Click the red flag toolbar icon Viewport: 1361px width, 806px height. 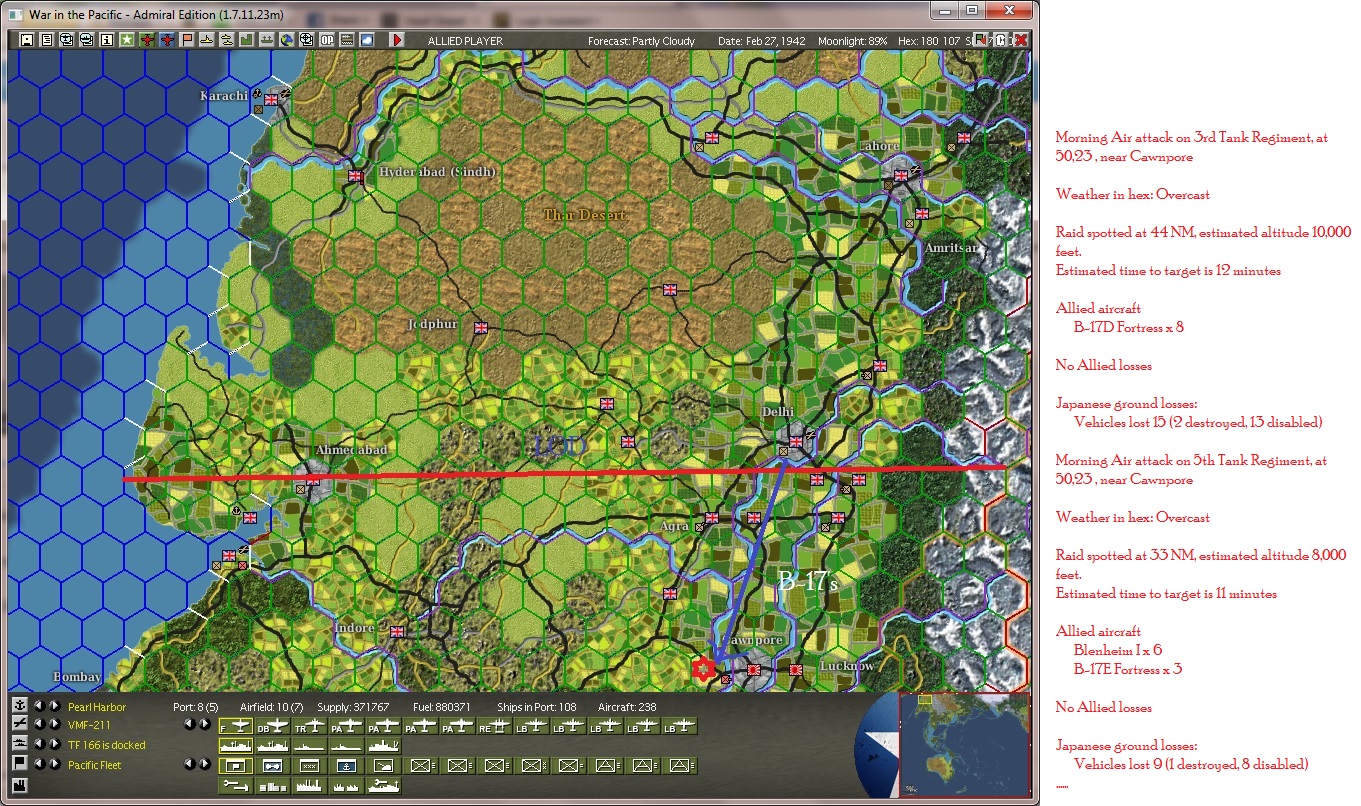point(187,40)
